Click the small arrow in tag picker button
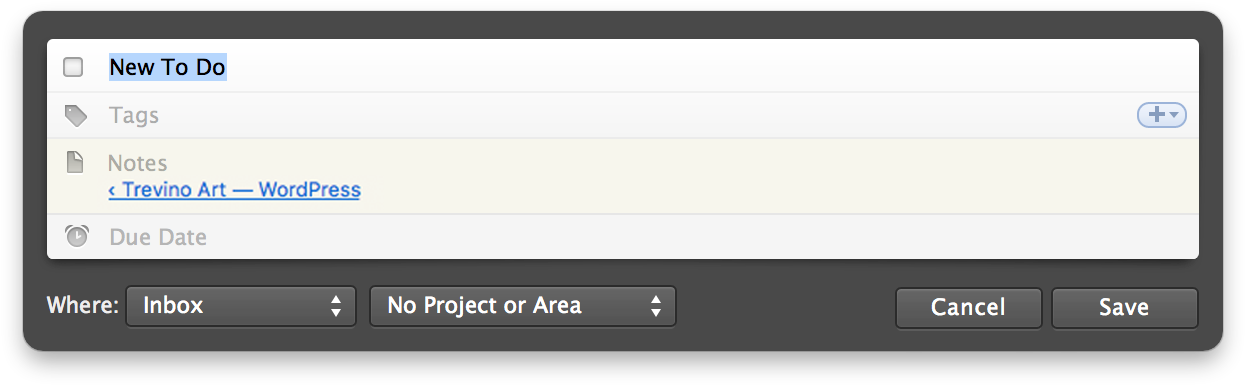Viewport: 1245px width, 385px height. point(1174,116)
